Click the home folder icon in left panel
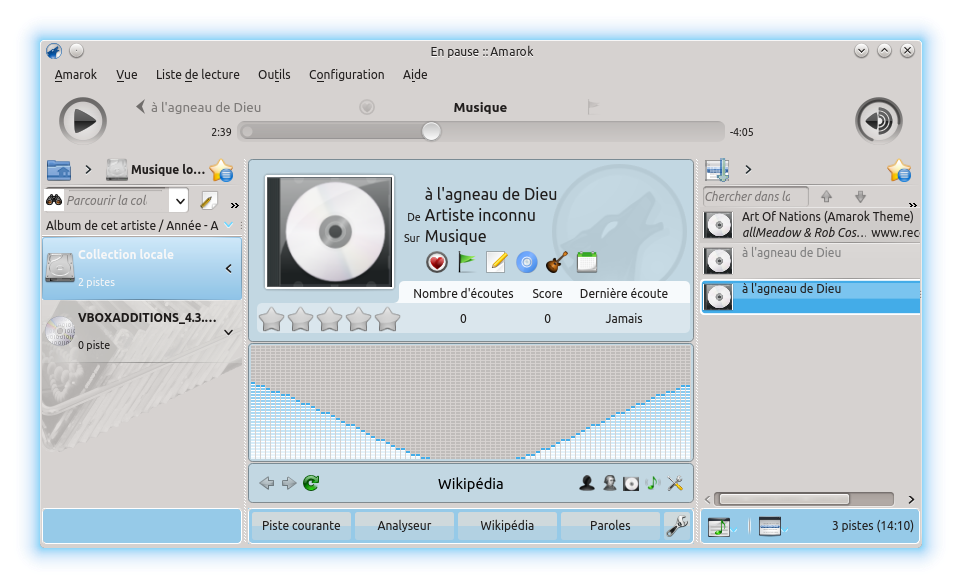The height and width of the screenshot is (588, 962). click(59, 170)
